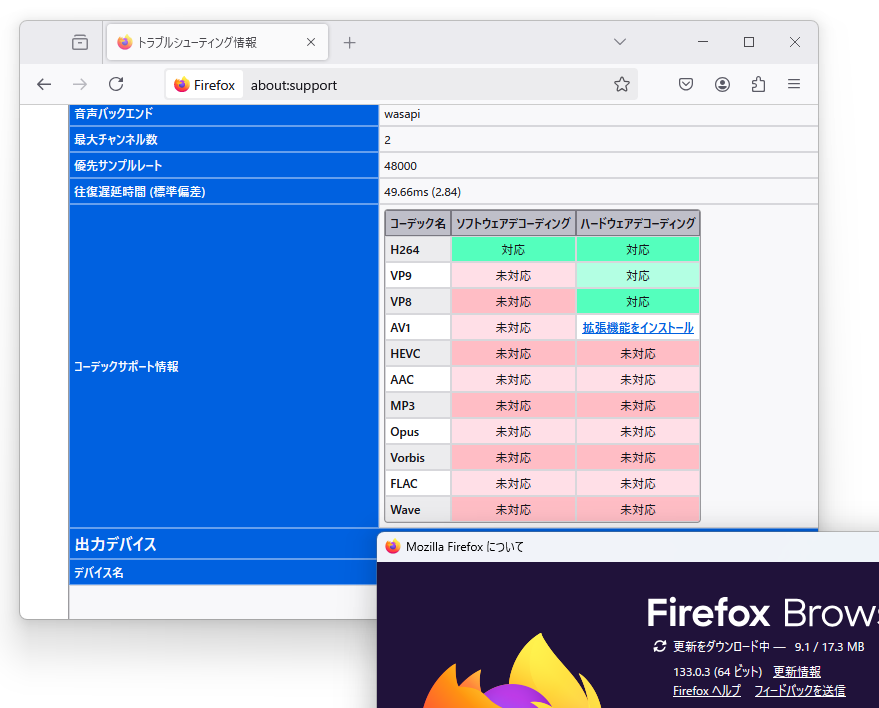Click the forward navigation arrow
The width and height of the screenshot is (879, 708).
tap(80, 85)
